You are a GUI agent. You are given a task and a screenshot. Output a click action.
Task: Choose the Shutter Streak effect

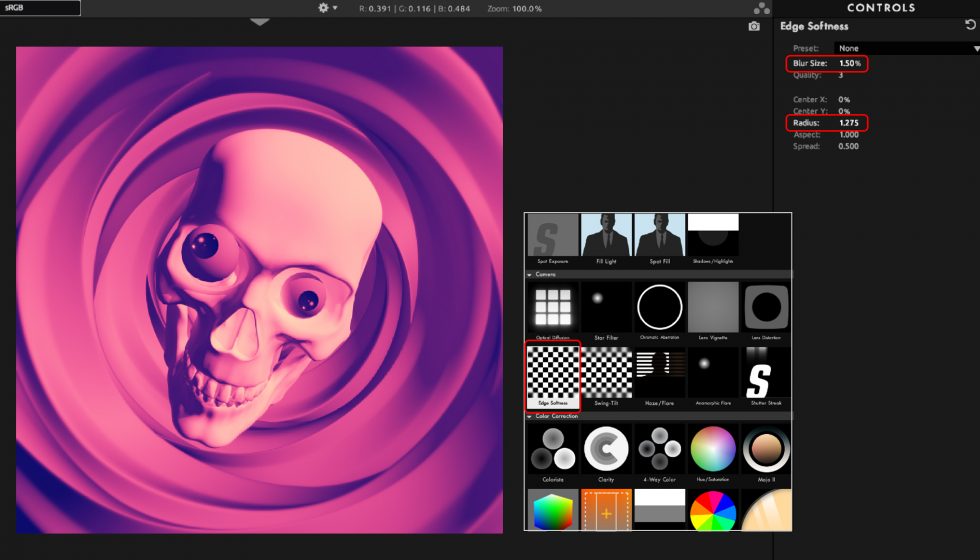(x=765, y=372)
